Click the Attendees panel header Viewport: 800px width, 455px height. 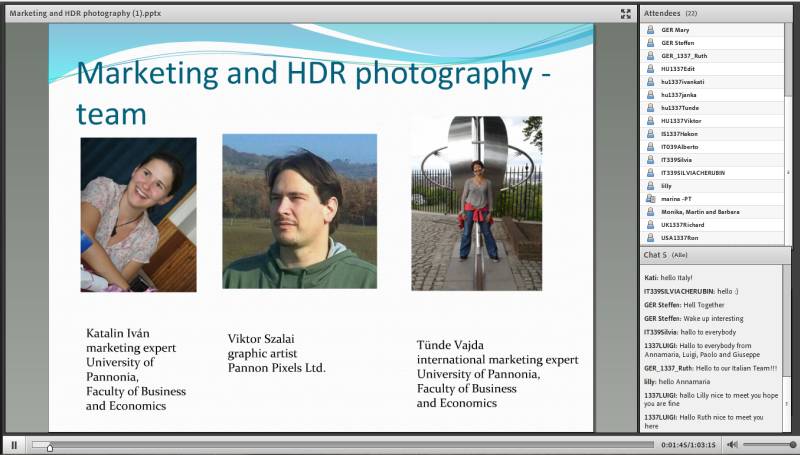[x=662, y=13]
